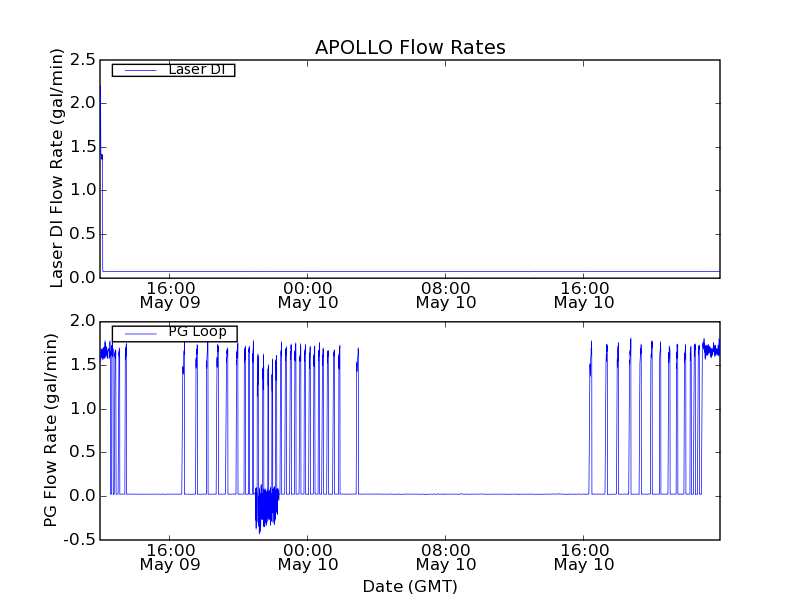Click the noisy negative-flow dip in PG Loop plot
This screenshot has width=800, height=600.
[266, 508]
